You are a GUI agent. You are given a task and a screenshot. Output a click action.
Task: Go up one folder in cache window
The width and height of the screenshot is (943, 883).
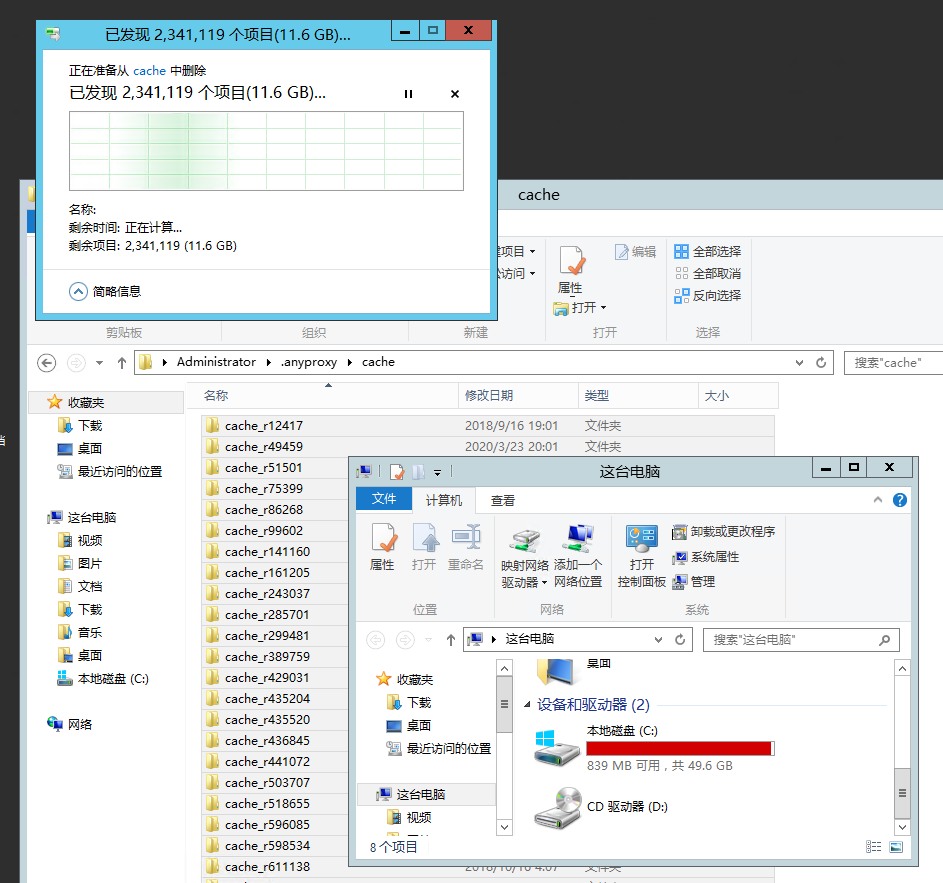tap(121, 363)
